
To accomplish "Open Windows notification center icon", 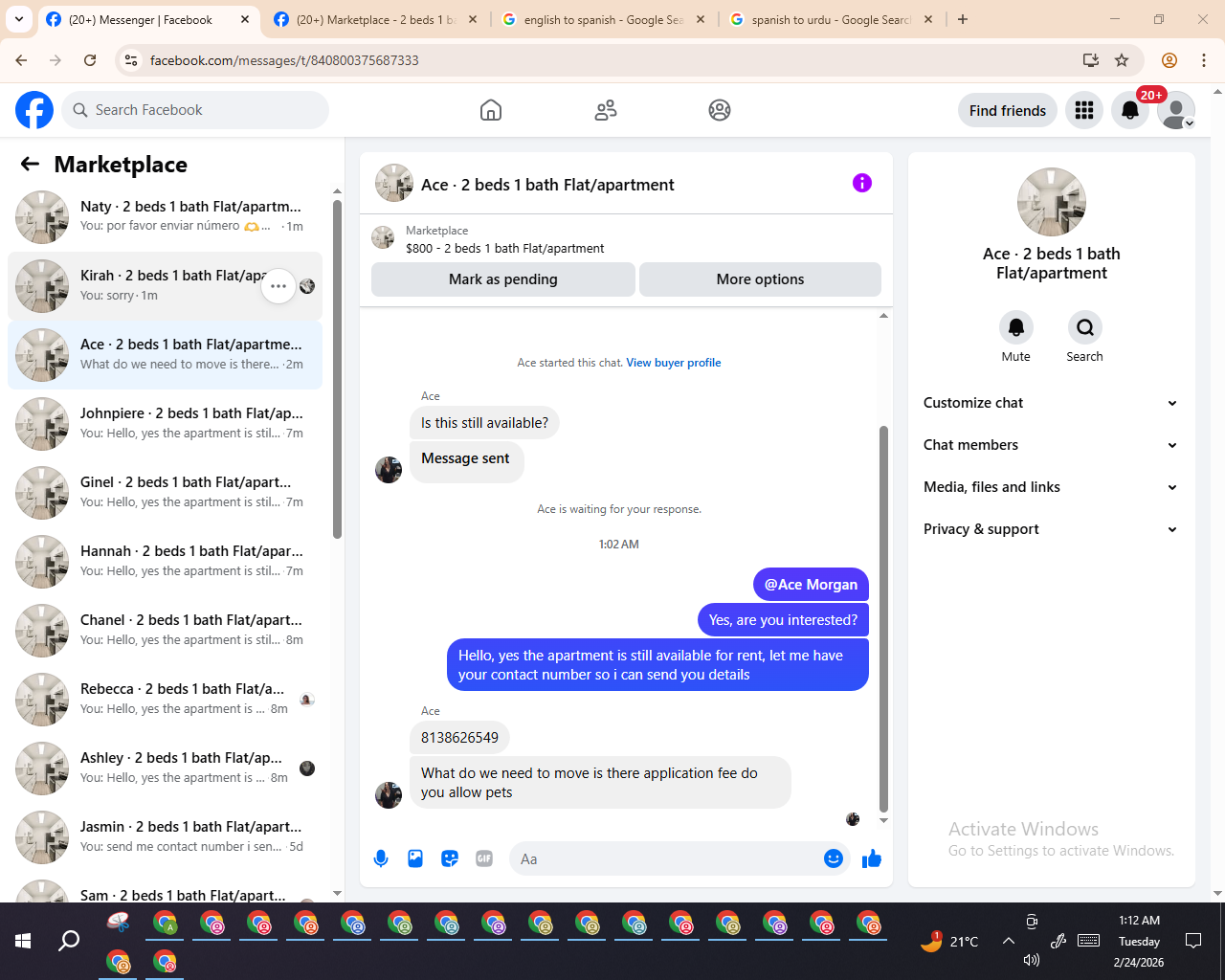I will point(1193,941).
